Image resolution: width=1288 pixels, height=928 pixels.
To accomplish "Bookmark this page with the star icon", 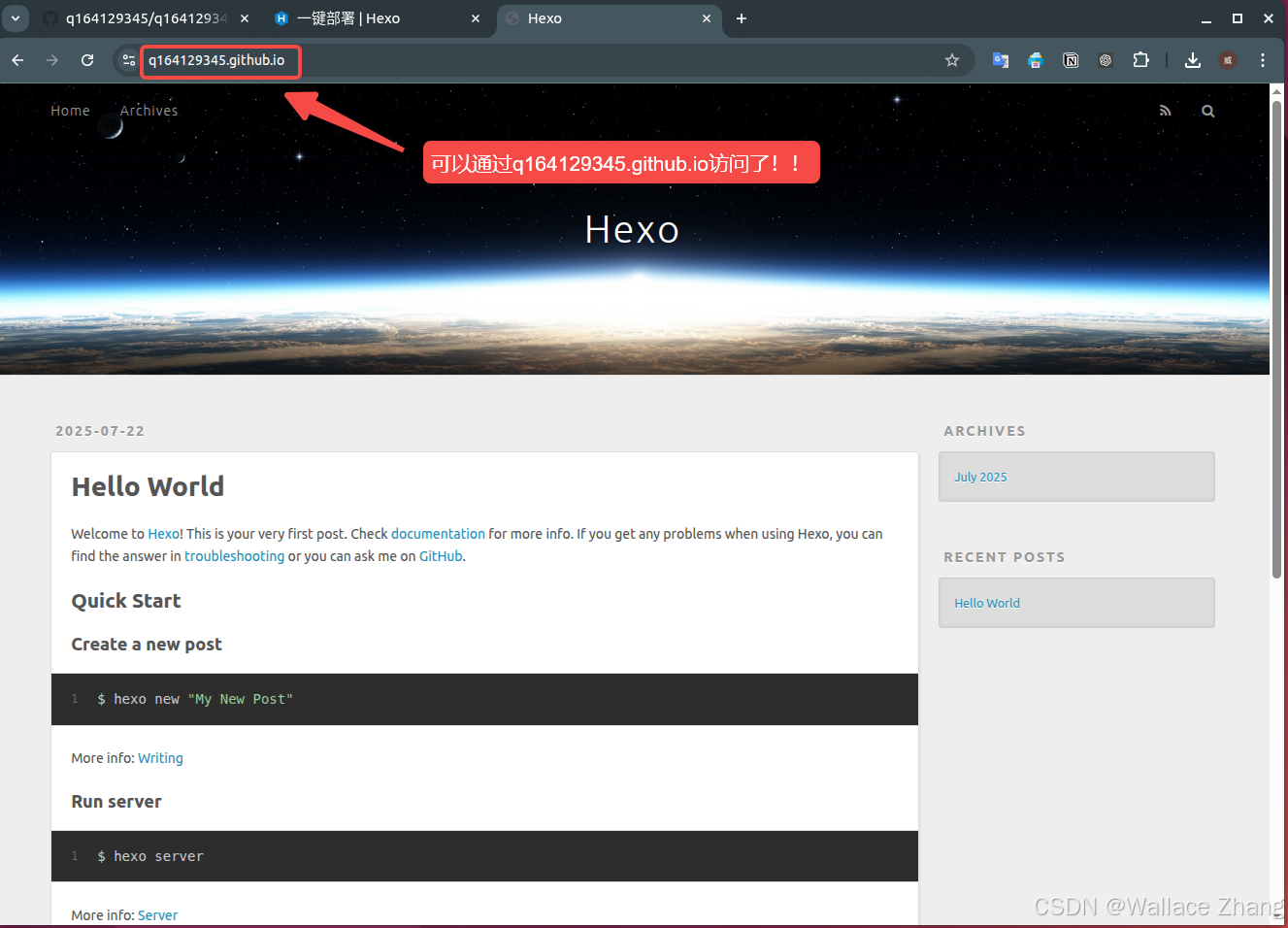I will click(x=952, y=60).
